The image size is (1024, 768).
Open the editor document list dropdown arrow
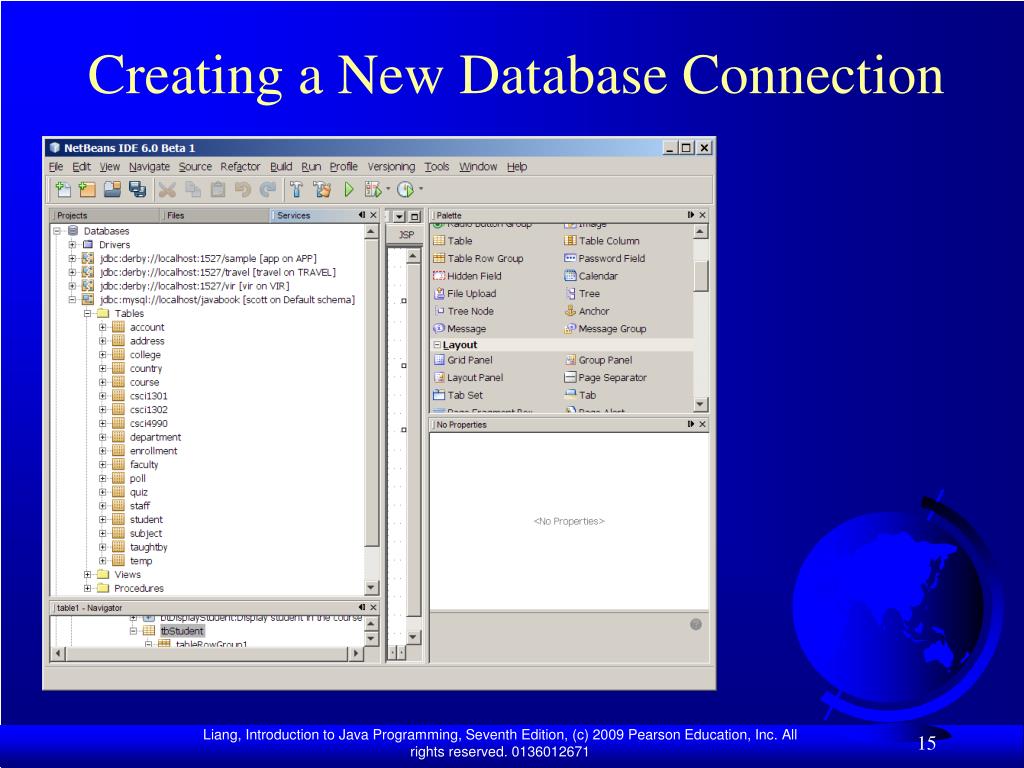[399, 216]
